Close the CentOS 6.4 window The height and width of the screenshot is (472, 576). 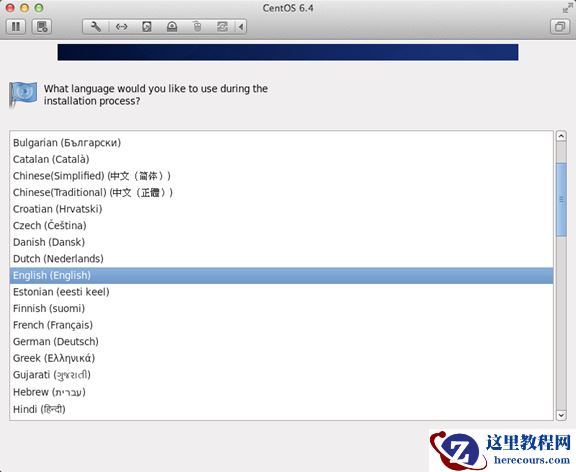click(x=10, y=8)
